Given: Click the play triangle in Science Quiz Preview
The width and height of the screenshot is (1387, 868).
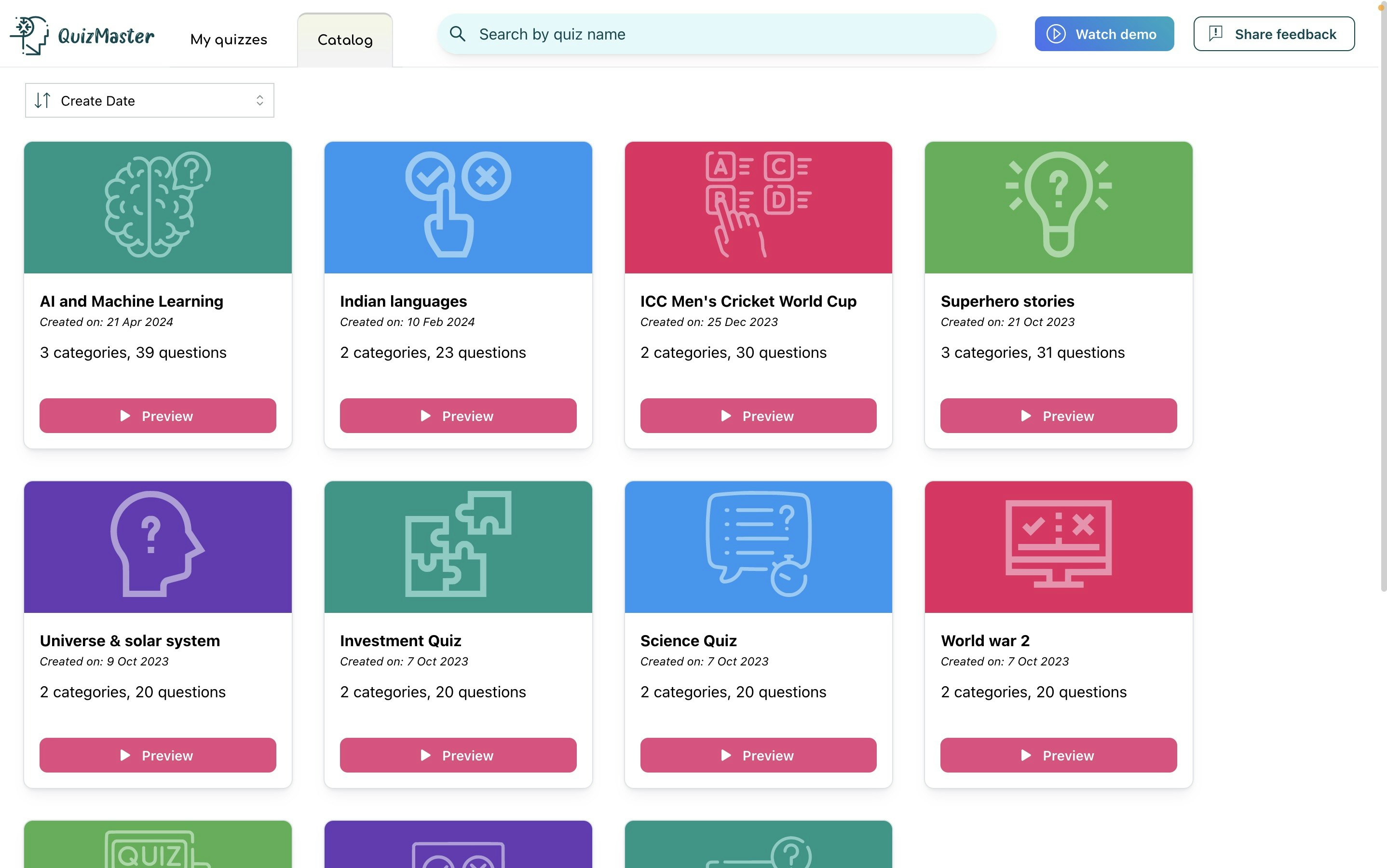Looking at the screenshot, I should click(726, 755).
